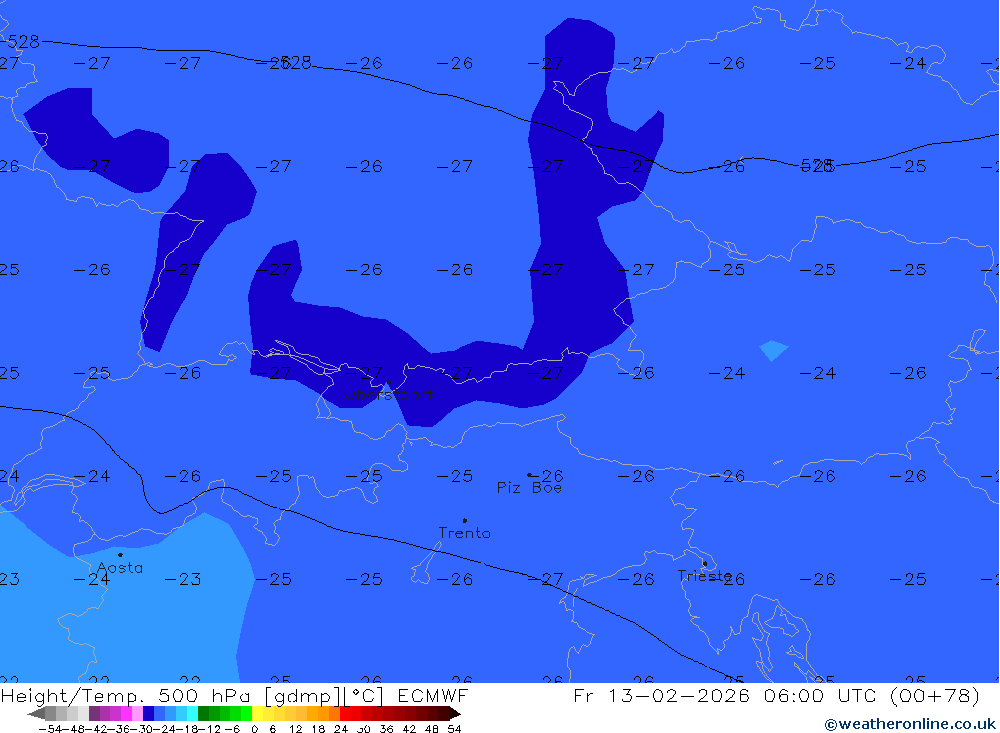1000x733 pixels.
Task: Click the '0' legend scale value
Action: click(x=254, y=729)
